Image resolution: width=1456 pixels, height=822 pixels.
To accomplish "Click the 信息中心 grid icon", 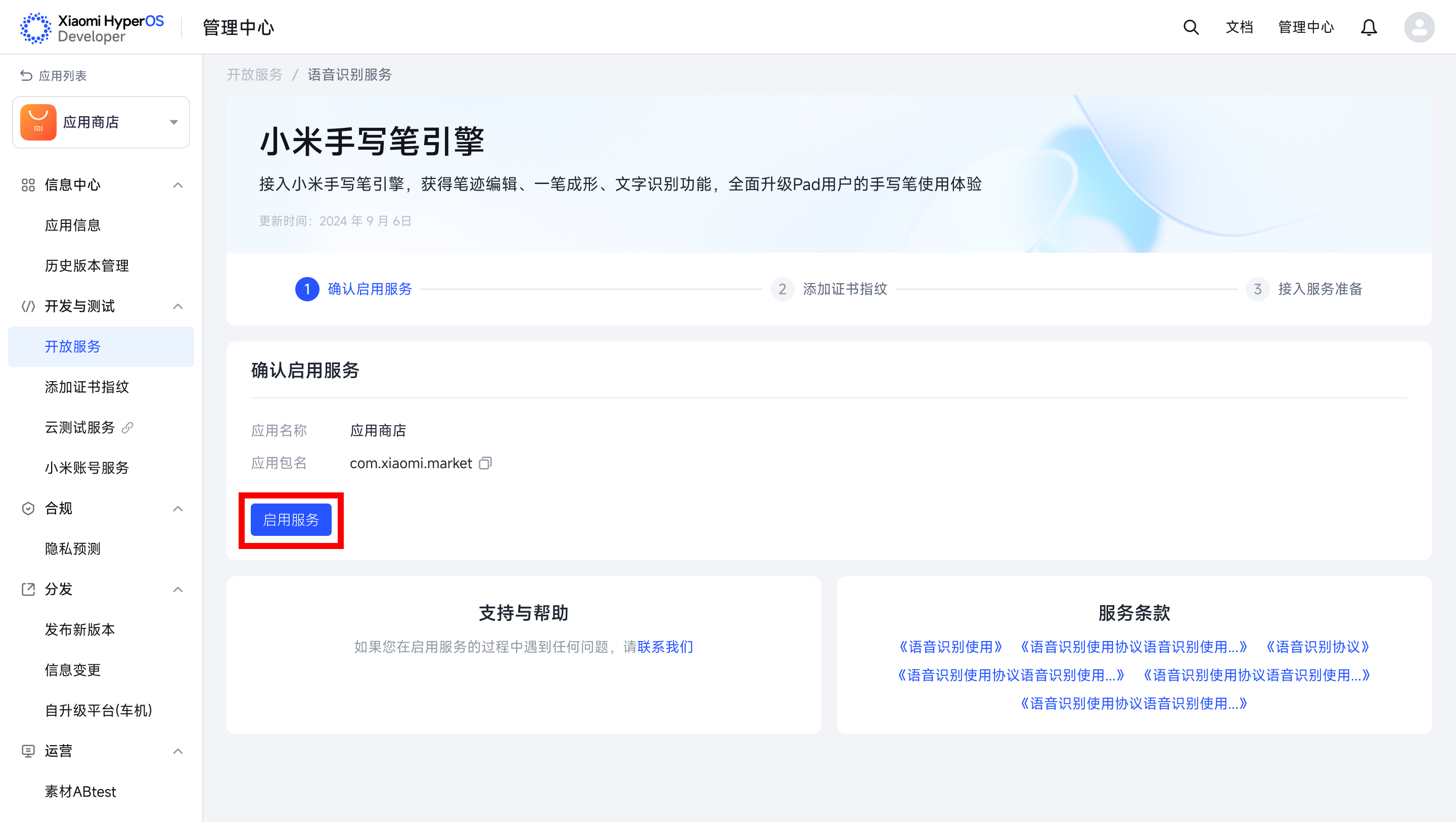I will coord(28,185).
